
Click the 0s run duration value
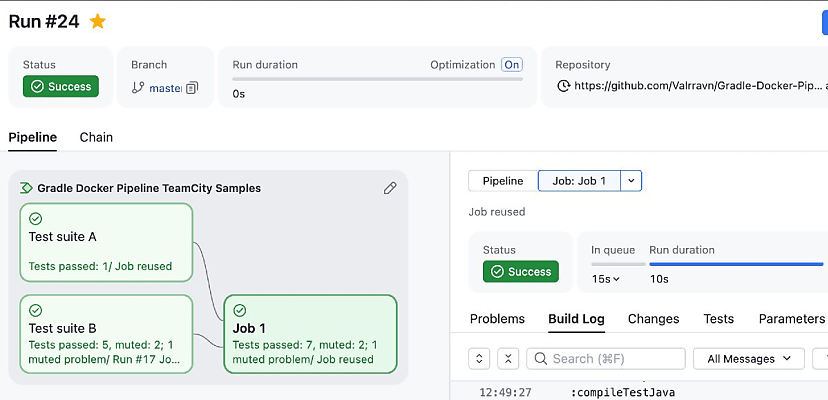pos(239,94)
